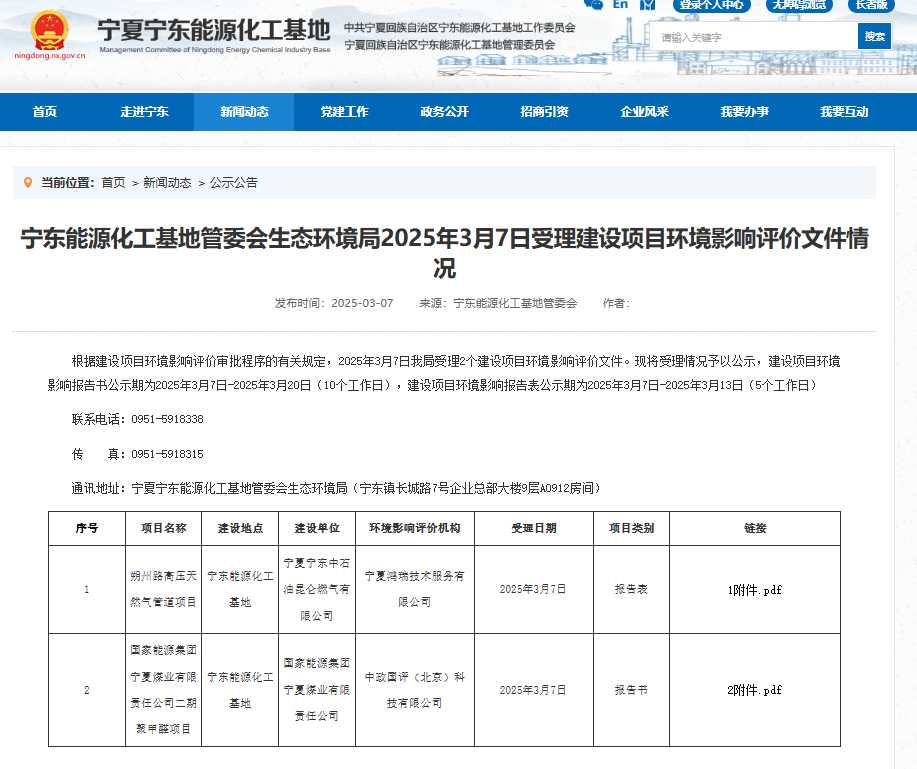Click the 宁夏宁东能源化工基地 site title
Image resolution: width=917 pixels, height=769 pixels.
214,29
